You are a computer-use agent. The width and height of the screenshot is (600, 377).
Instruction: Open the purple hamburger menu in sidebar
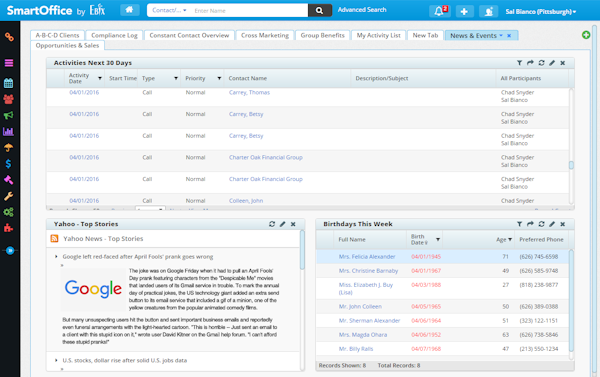tap(9, 63)
